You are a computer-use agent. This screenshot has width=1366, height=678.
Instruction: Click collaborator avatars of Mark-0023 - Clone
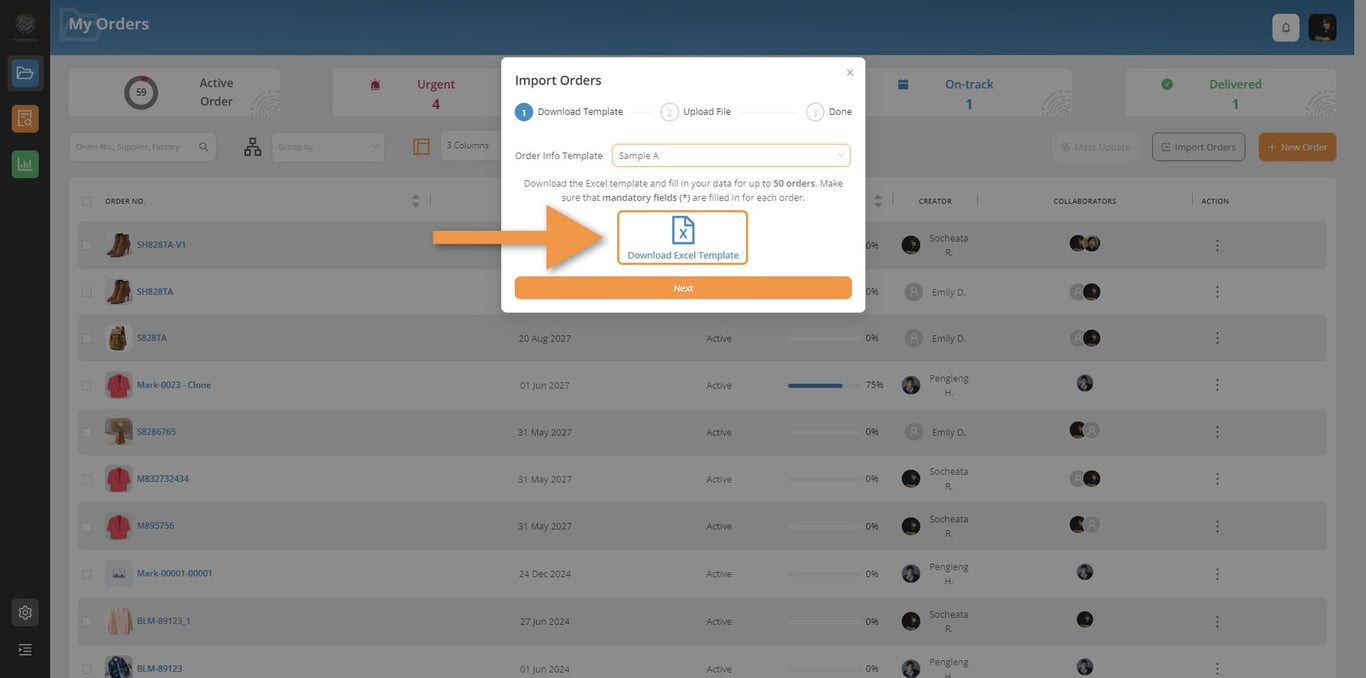(1085, 383)
